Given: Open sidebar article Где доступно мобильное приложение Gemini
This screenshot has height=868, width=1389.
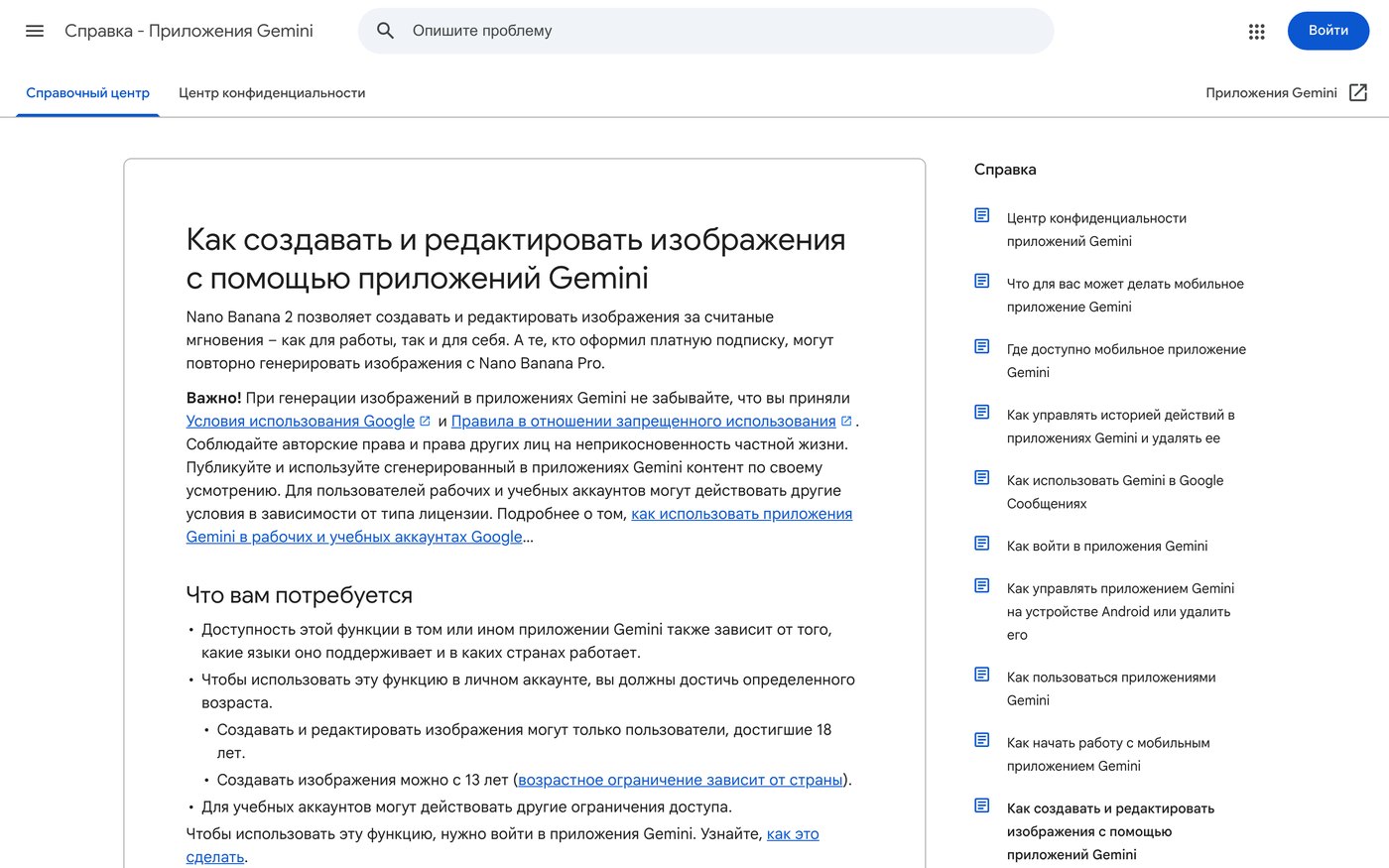Looking at the screenshot, I should coord(1126,360).
